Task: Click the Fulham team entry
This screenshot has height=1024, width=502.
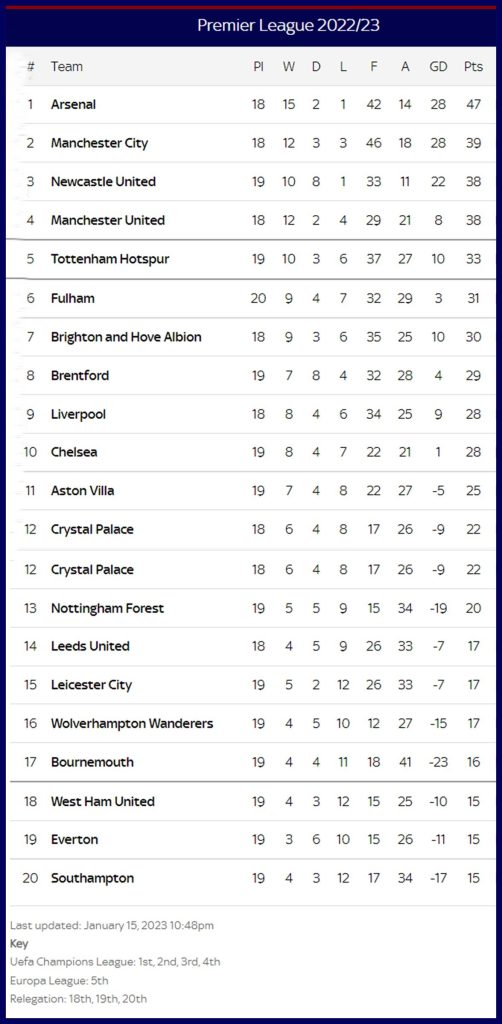Action: 72,298
